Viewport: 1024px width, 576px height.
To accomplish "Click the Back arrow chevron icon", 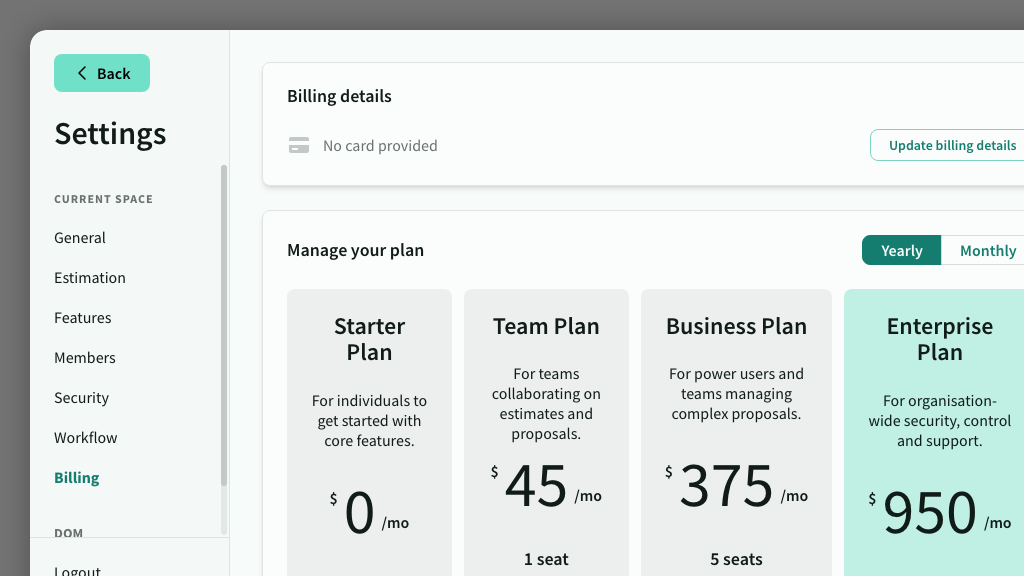I will pyautogui.click(x=82, y=73).
